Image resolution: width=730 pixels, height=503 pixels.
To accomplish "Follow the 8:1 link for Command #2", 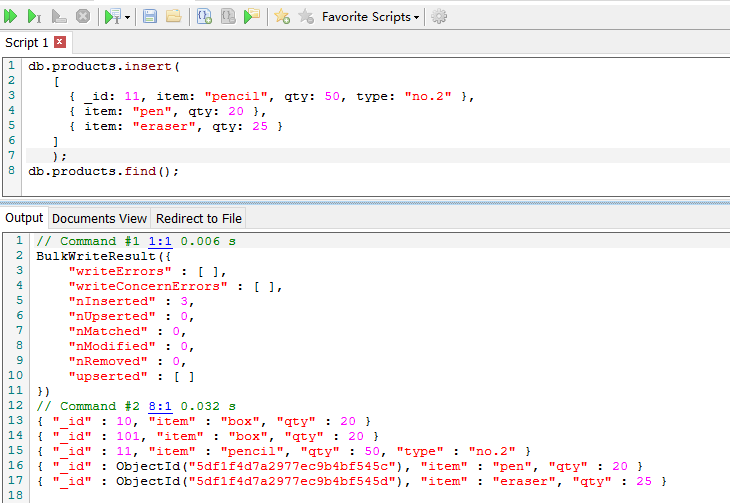I will (x=160, y=406).
